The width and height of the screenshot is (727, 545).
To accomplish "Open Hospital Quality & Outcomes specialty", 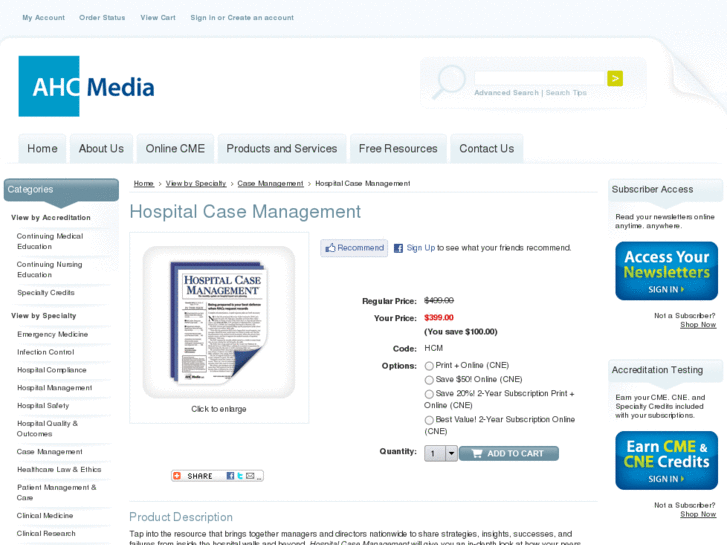I will coord(47,429).
